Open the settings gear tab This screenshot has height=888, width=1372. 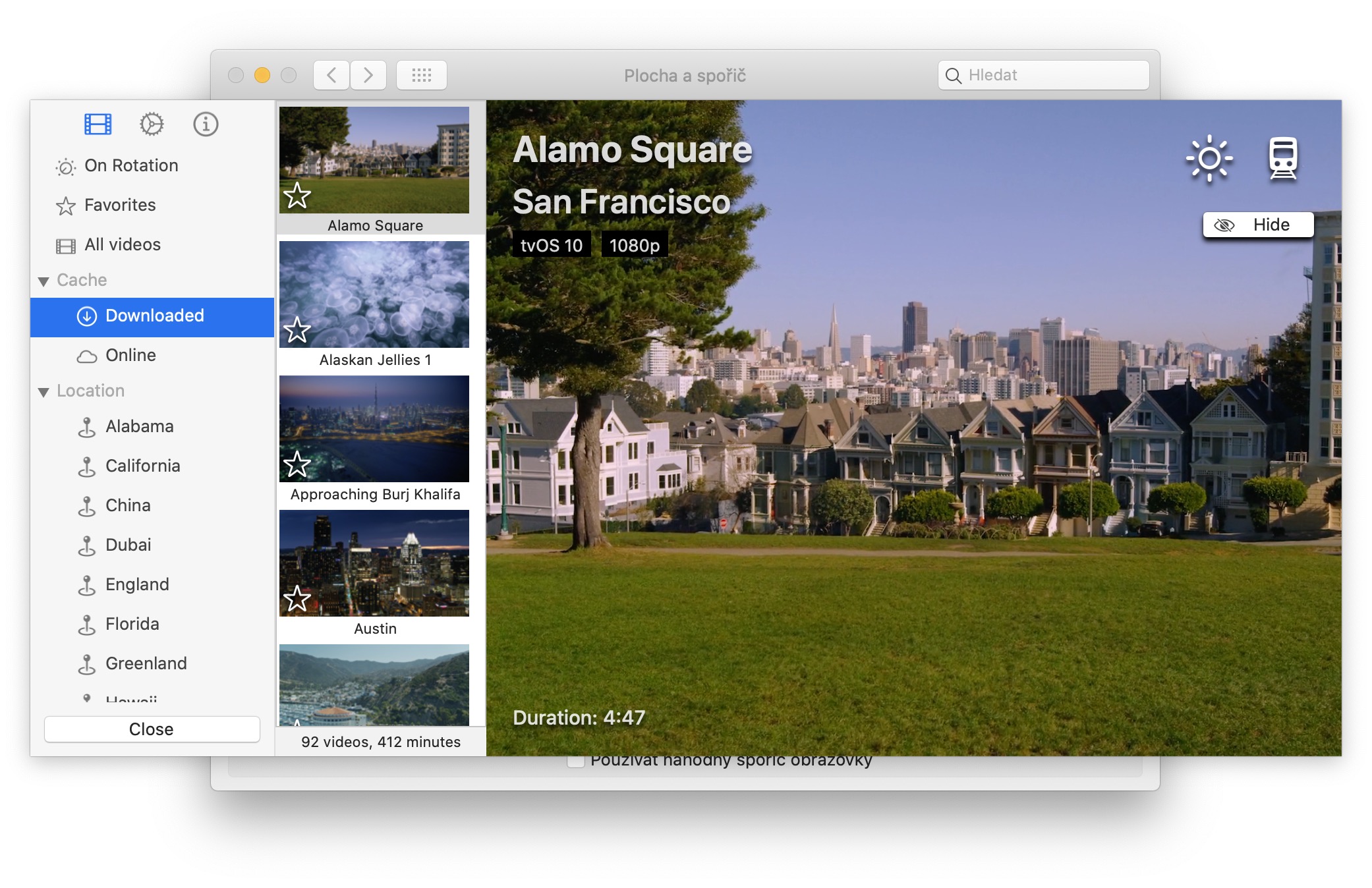point(152,124)
